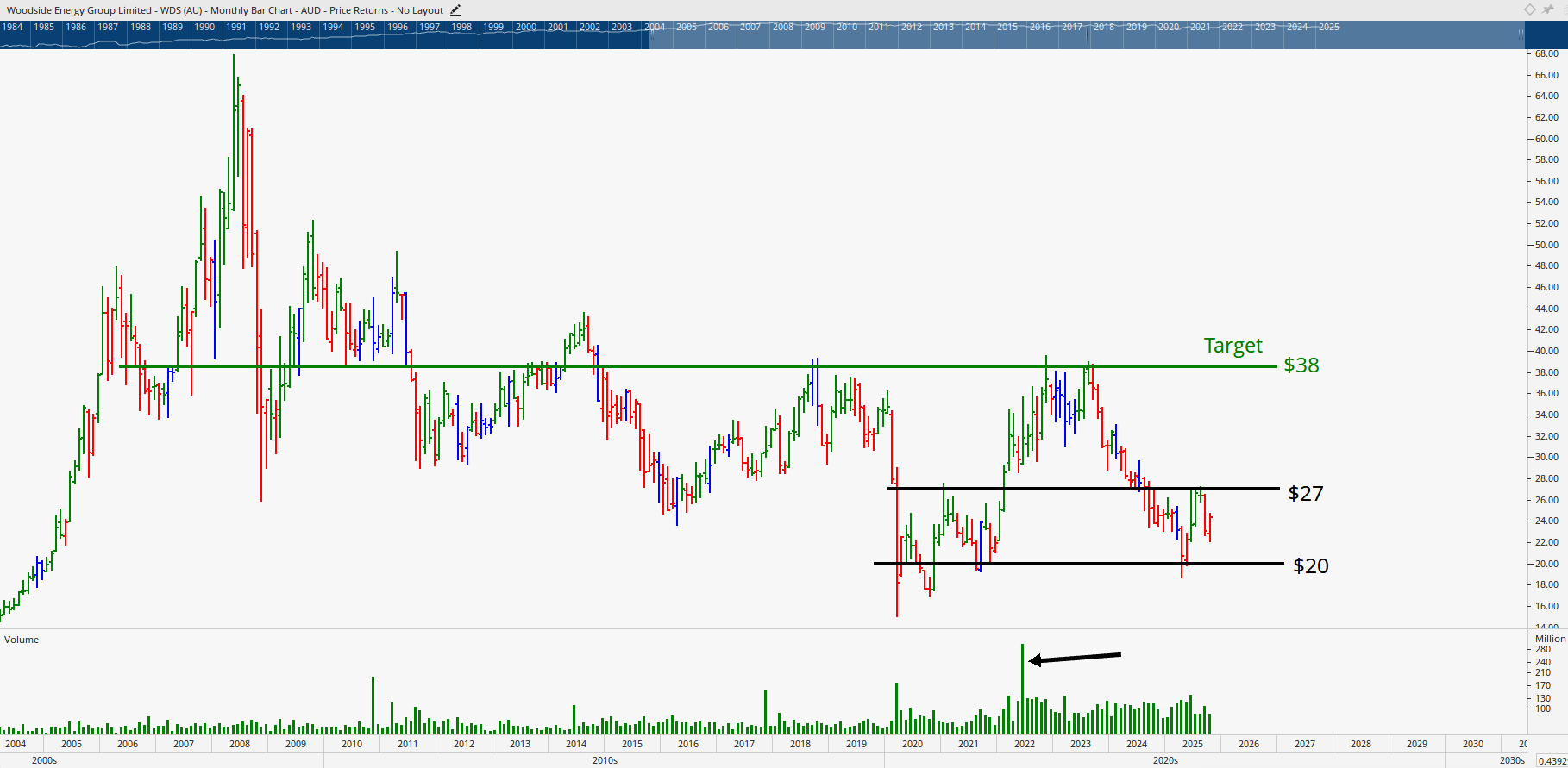Click the 2025 label on the bottom axis

pos(1193,744)
